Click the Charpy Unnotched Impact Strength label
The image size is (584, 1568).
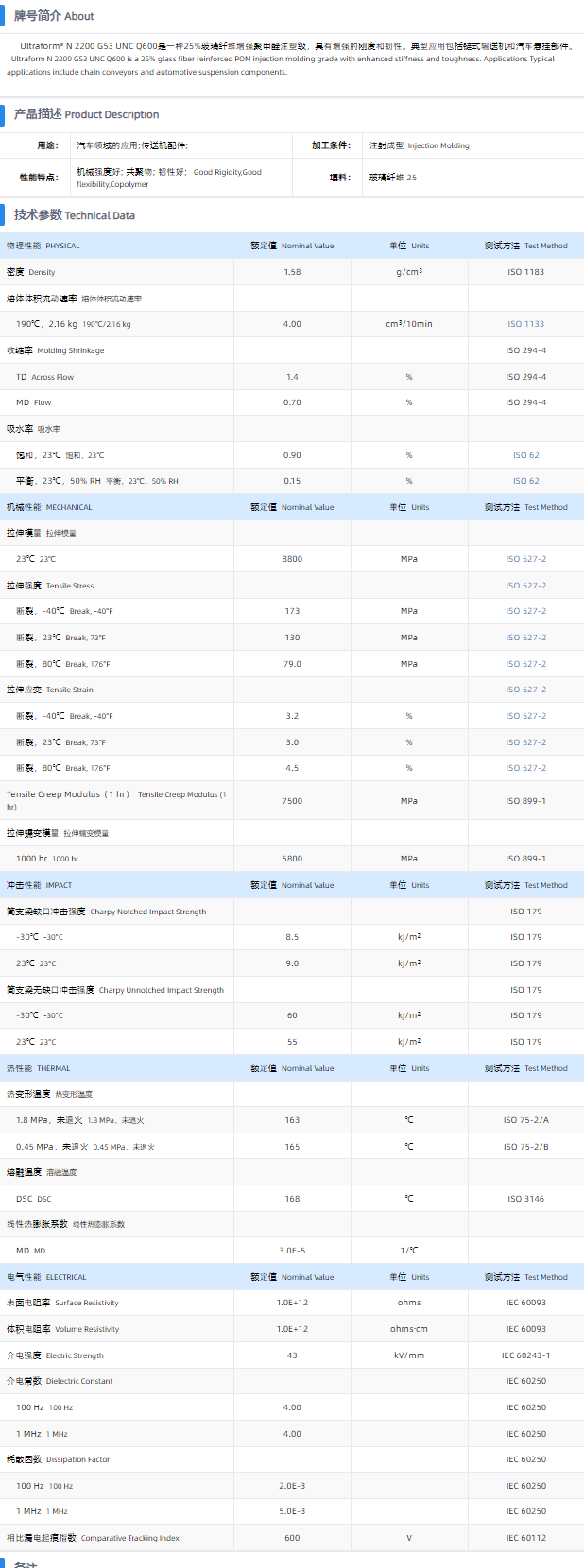coord(115,990)
